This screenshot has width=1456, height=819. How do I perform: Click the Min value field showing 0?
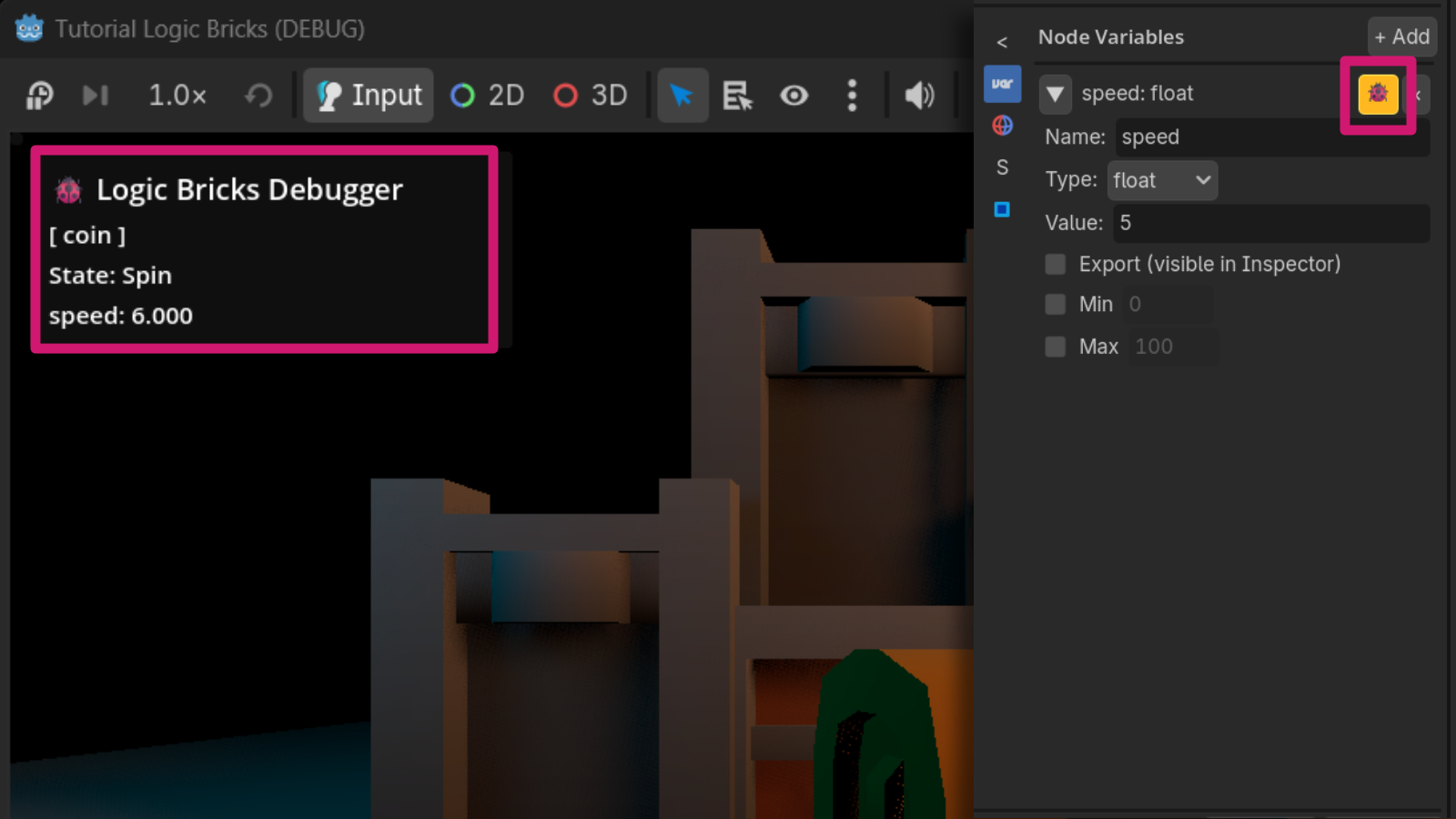[x=1168, y=304]
